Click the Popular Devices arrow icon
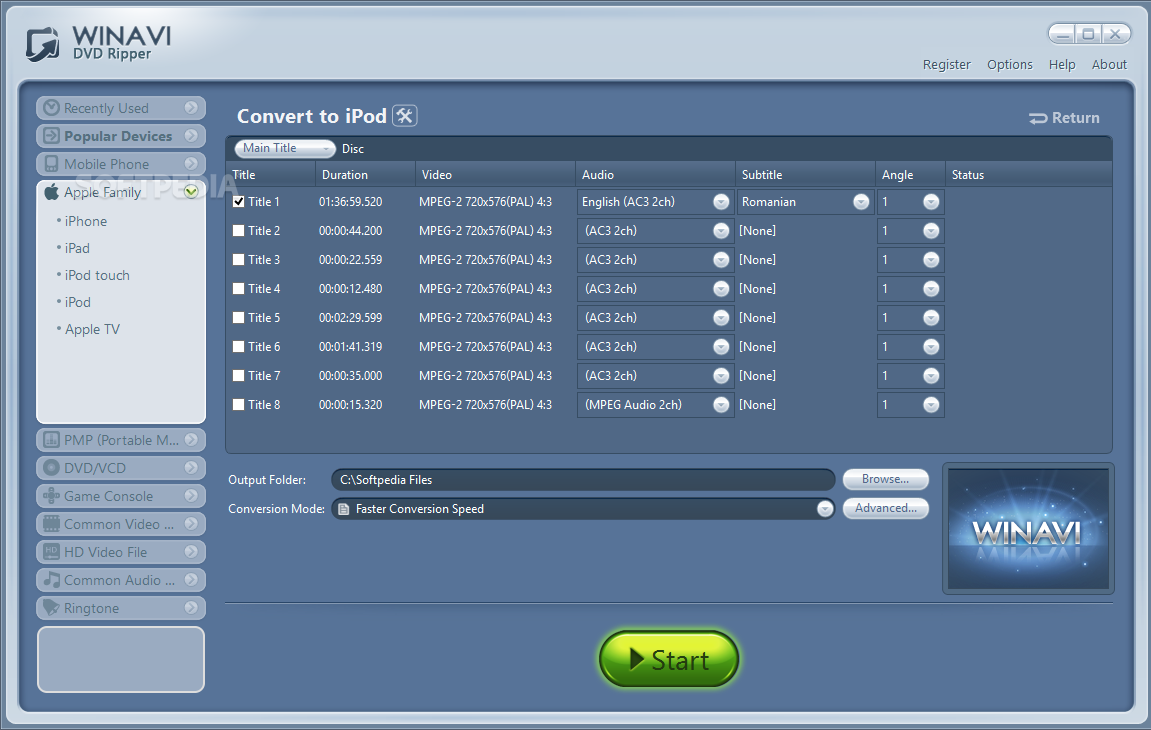 point(51,136)
